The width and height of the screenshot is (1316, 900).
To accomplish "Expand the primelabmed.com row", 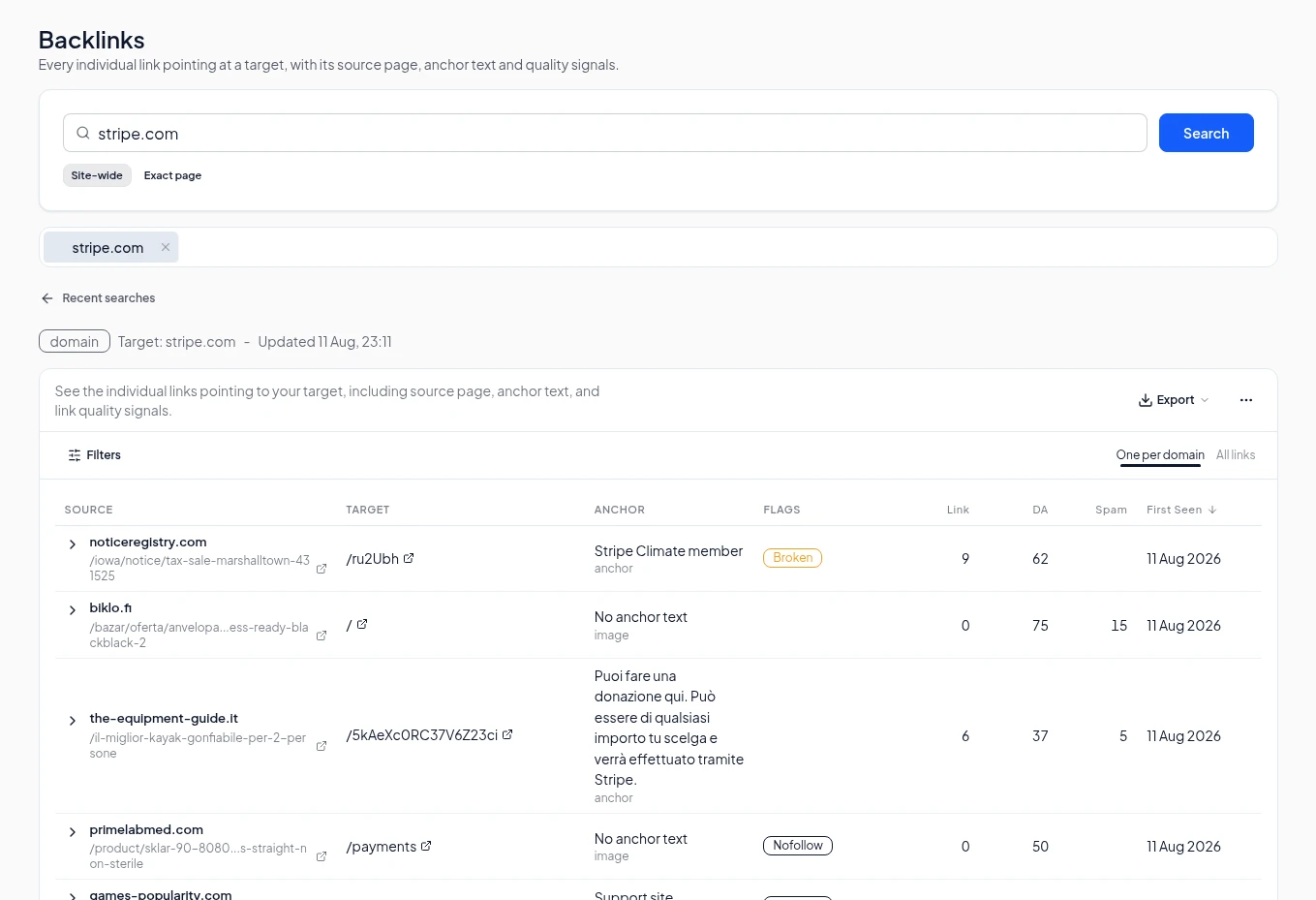I will click(x=73, y=832).
